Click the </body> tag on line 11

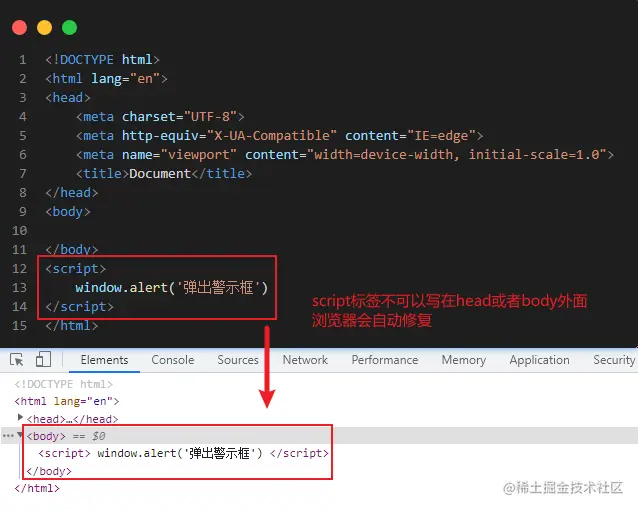[72, 250]
